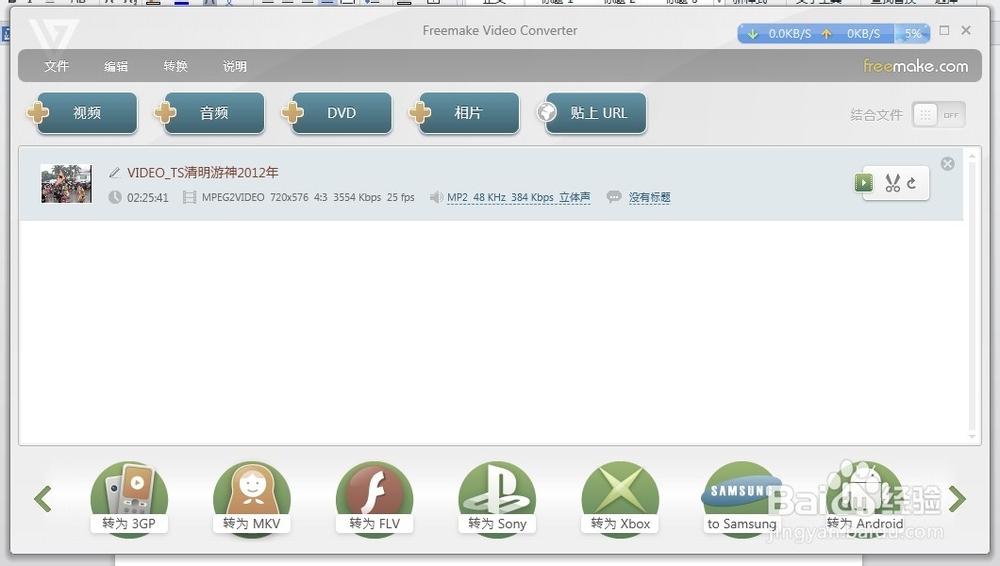Choose the to Samsung format
The width and height of the screenshot is (1000, 566).
tap(742, 499)
